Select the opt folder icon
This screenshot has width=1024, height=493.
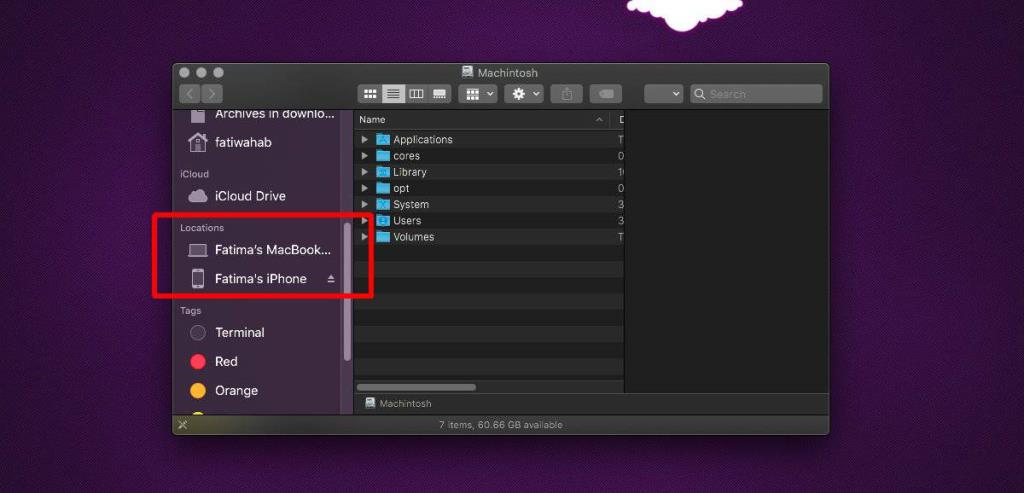tap(383, 188)
